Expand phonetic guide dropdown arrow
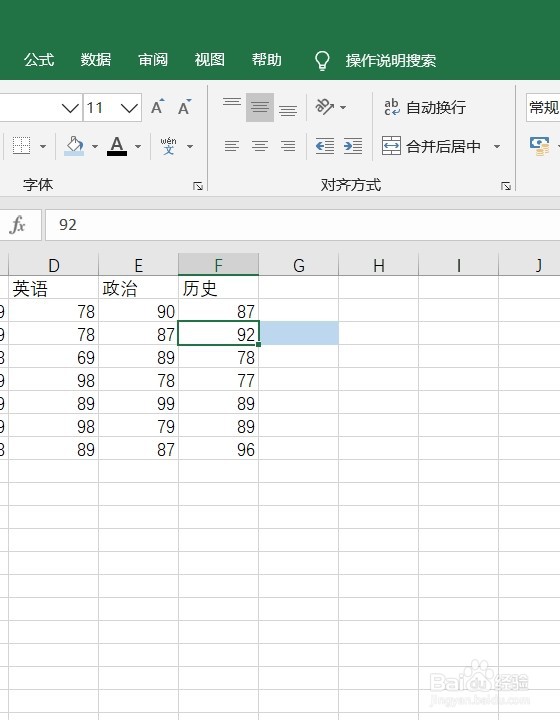This screenshot has height=720, width=560. click(190, 146)
